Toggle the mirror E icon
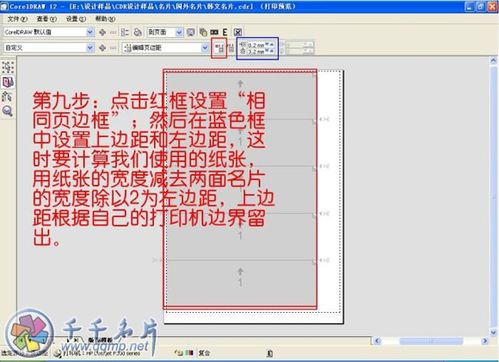Screen dimensions: 499x362 225,32
